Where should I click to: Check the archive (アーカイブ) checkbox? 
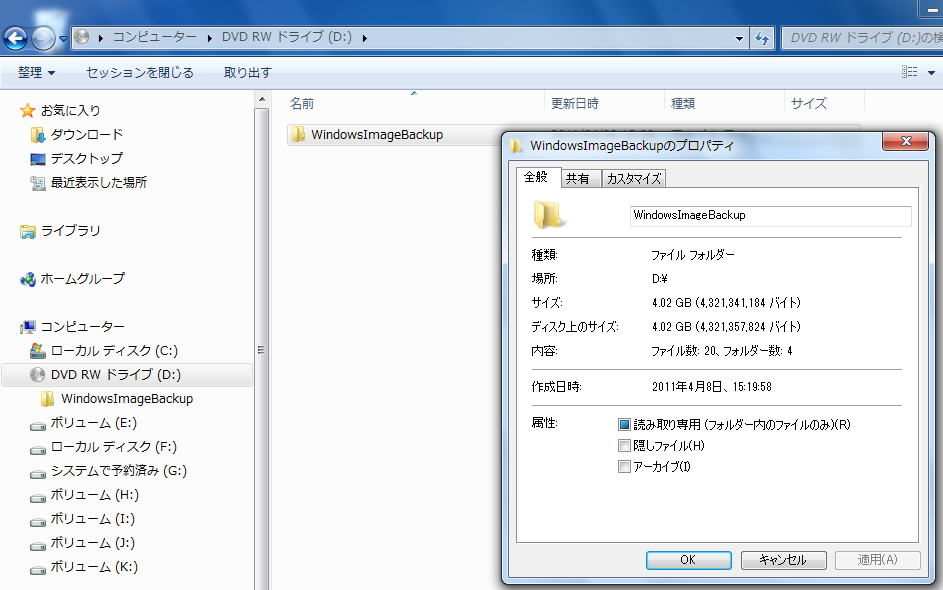(625, 467)
